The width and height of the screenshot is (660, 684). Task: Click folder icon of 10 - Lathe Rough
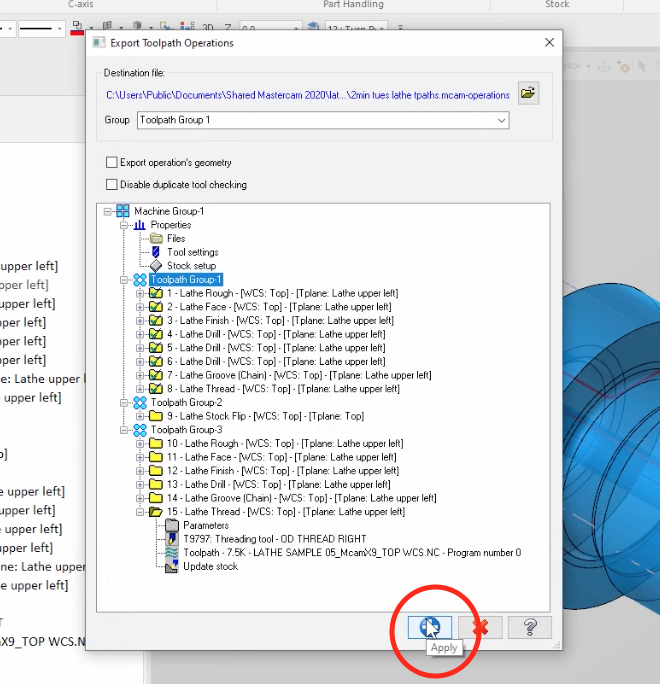click(156, 444)
